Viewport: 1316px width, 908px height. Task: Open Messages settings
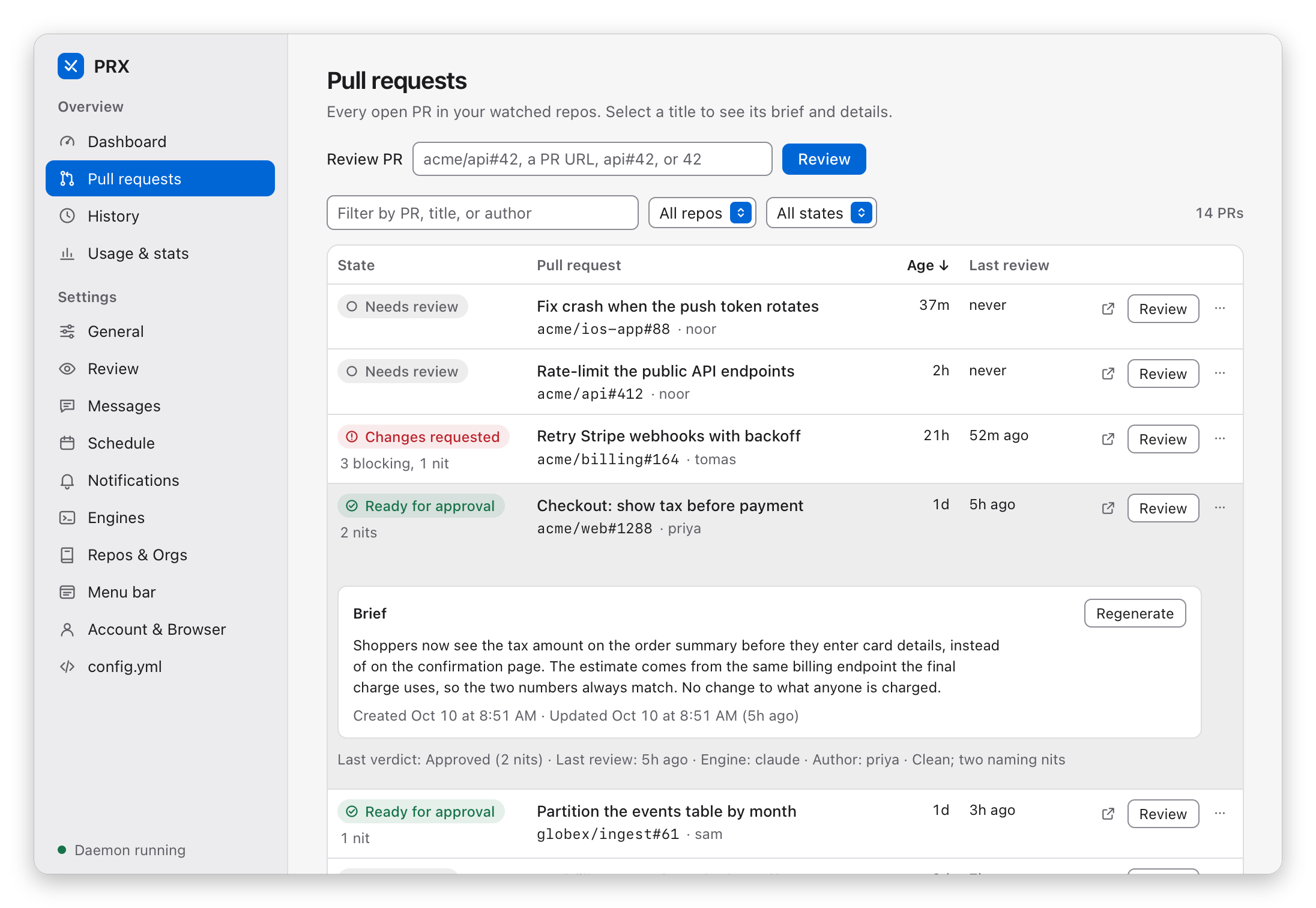(160, 406)
